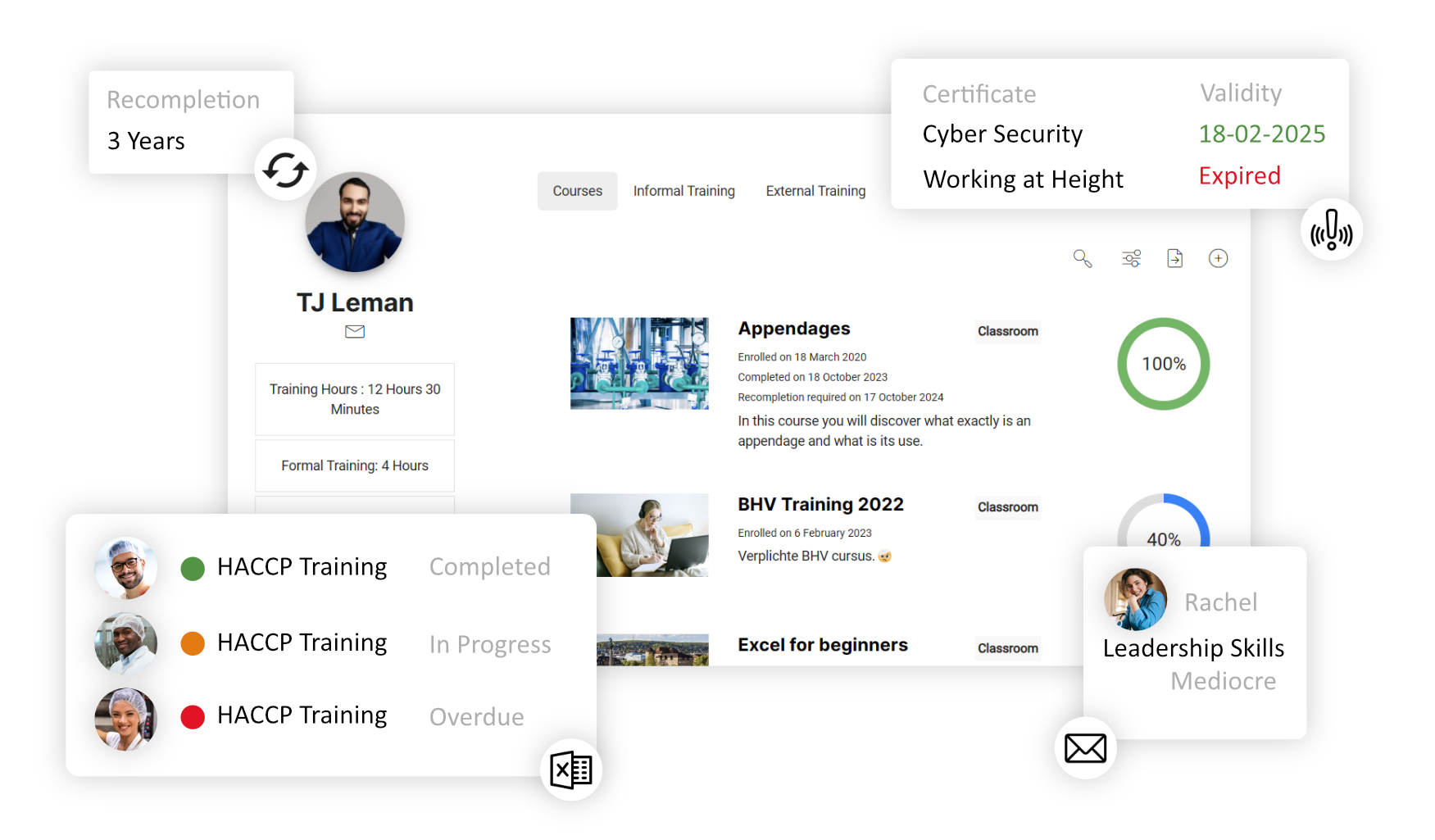Click the 100% progress circle
The image size is (1435, 840).
click(1164, 364)
